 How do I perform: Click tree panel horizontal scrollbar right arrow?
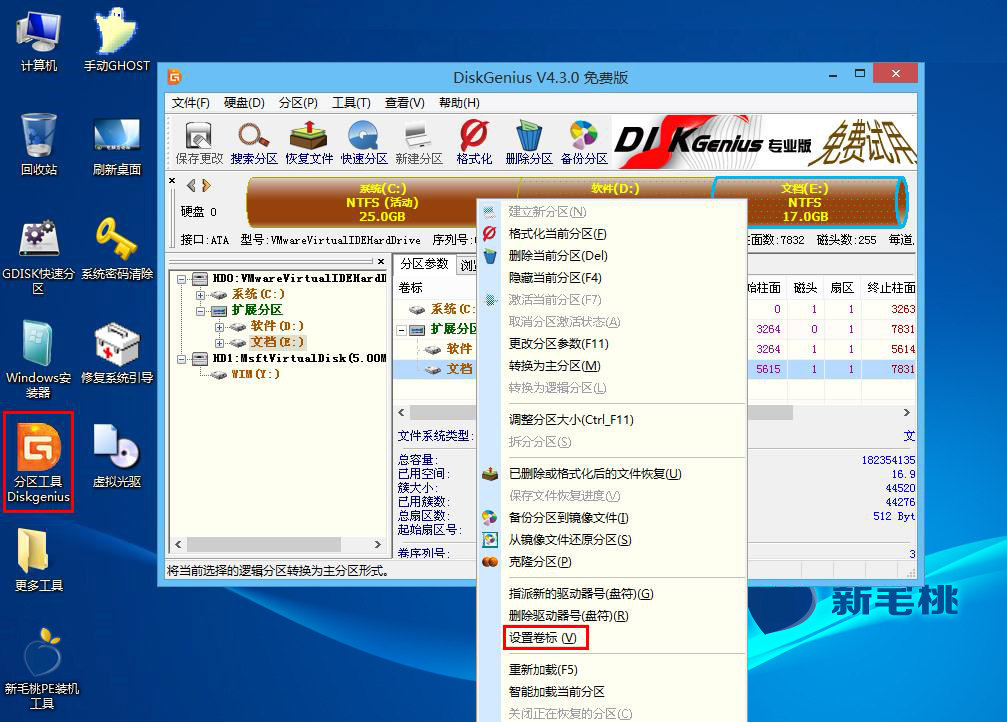[x=378, y=545]
